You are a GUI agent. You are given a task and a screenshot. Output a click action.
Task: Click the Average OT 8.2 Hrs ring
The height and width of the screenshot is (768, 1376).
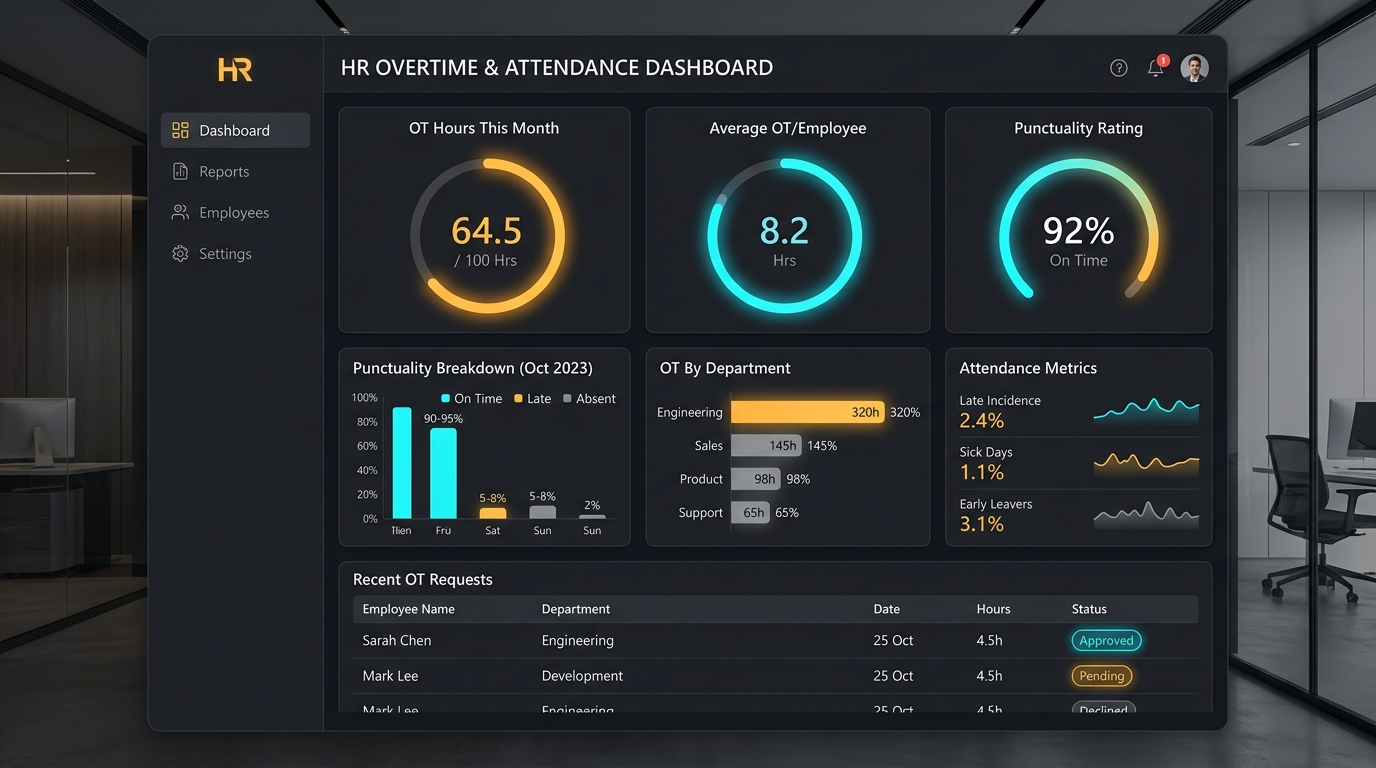[x=784, y=236]
